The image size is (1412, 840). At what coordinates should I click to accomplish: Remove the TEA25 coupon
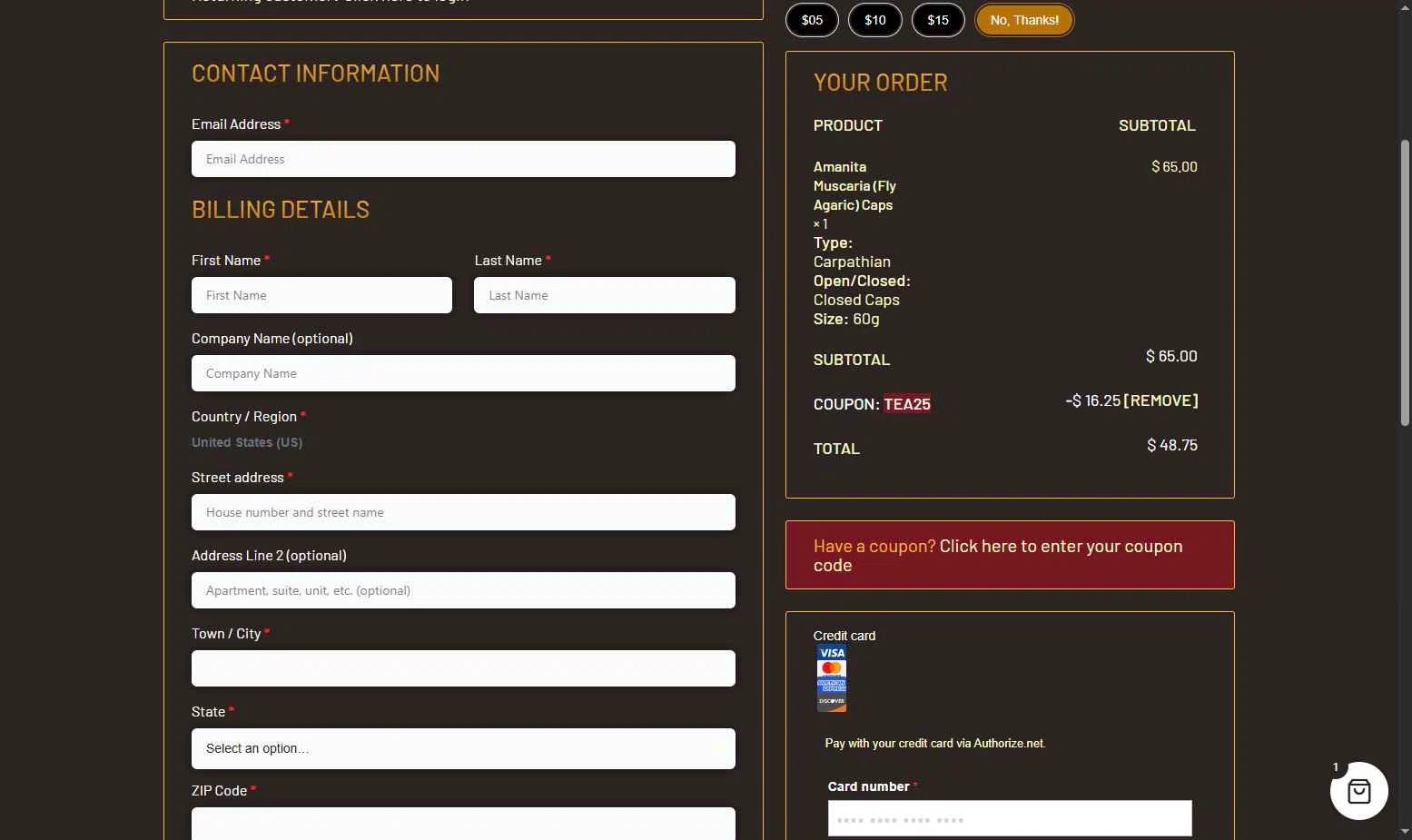[x=1160, y=400]
